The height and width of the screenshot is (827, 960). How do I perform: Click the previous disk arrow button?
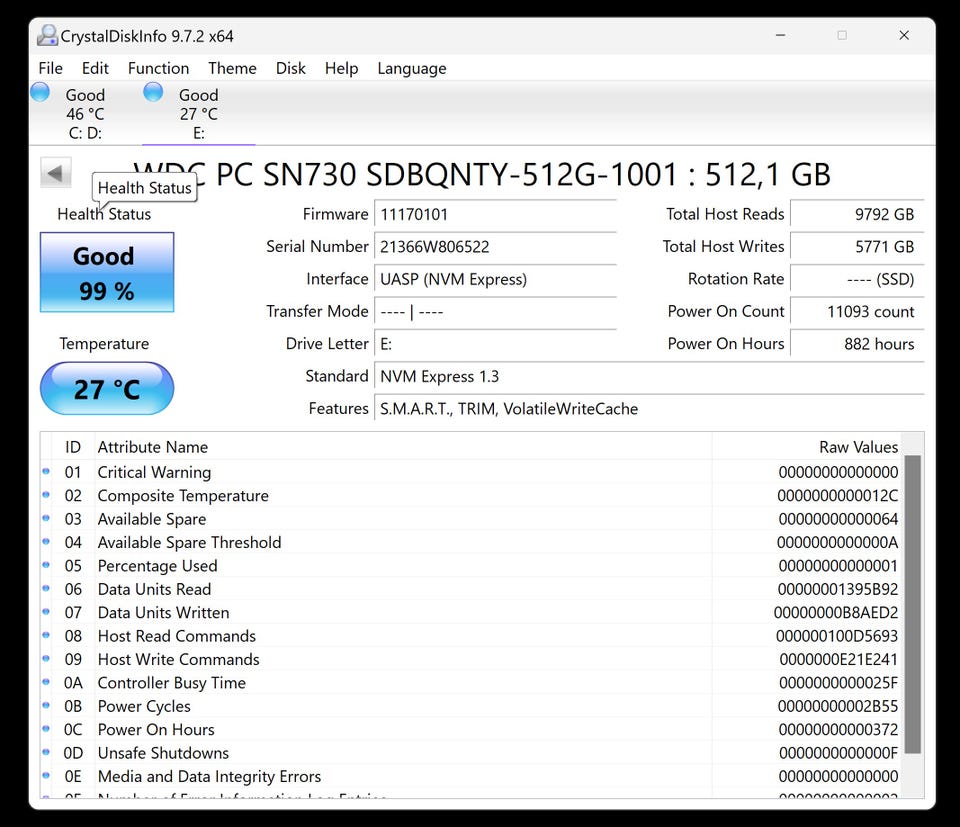pos(56,173)
